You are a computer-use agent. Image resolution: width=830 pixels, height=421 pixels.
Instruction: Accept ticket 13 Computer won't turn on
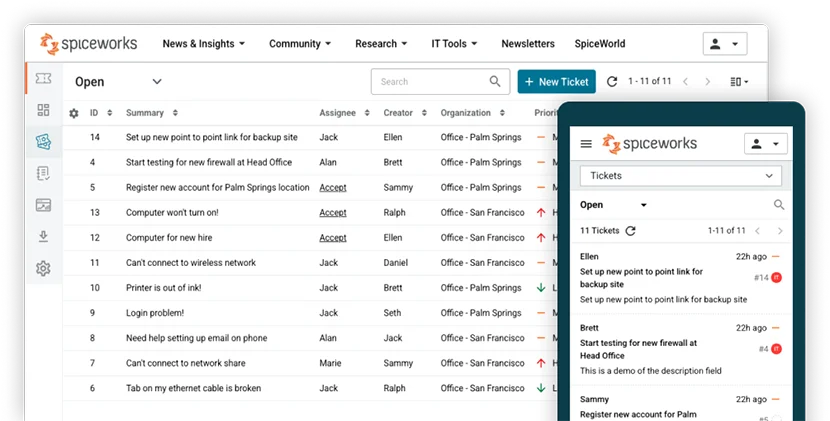(x=333, y=212)
